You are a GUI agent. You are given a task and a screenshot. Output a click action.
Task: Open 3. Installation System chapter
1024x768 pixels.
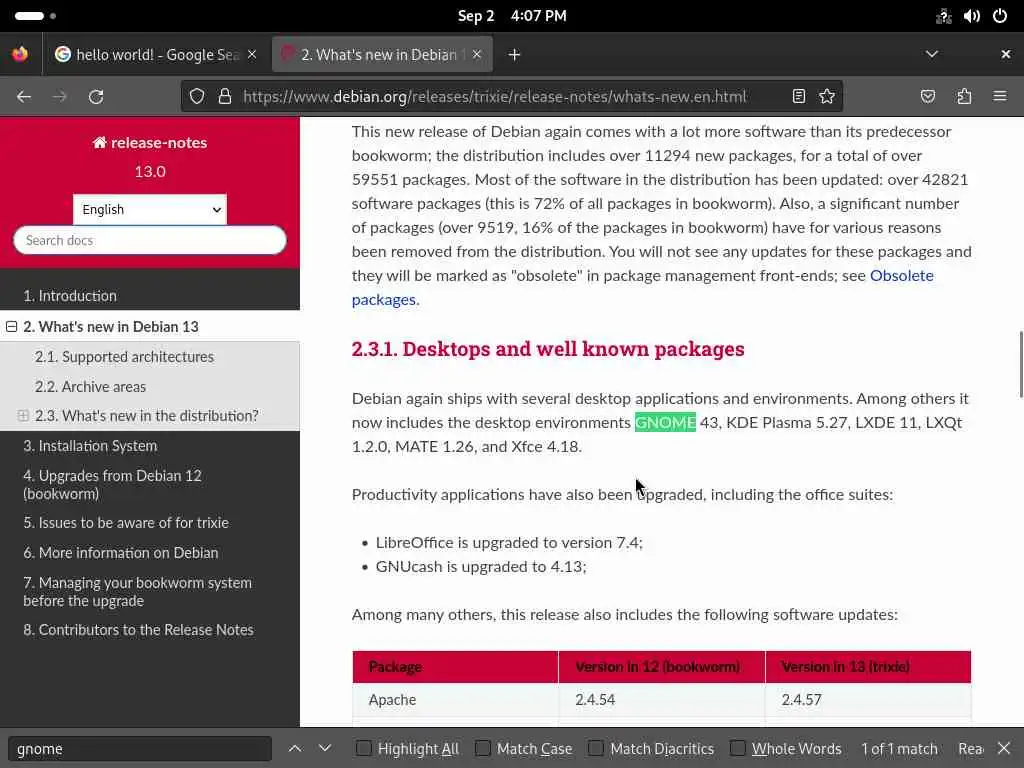(90, 446)
